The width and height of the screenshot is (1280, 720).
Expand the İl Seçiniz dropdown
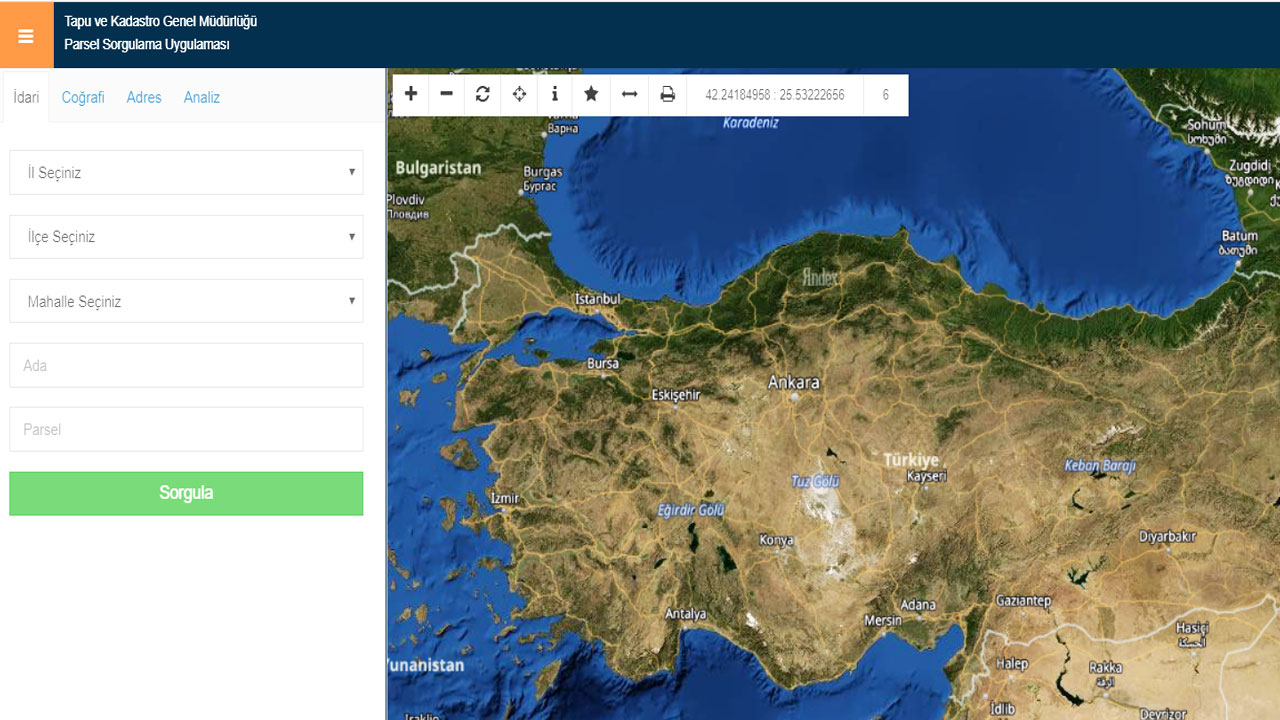[x=186, y=172]
